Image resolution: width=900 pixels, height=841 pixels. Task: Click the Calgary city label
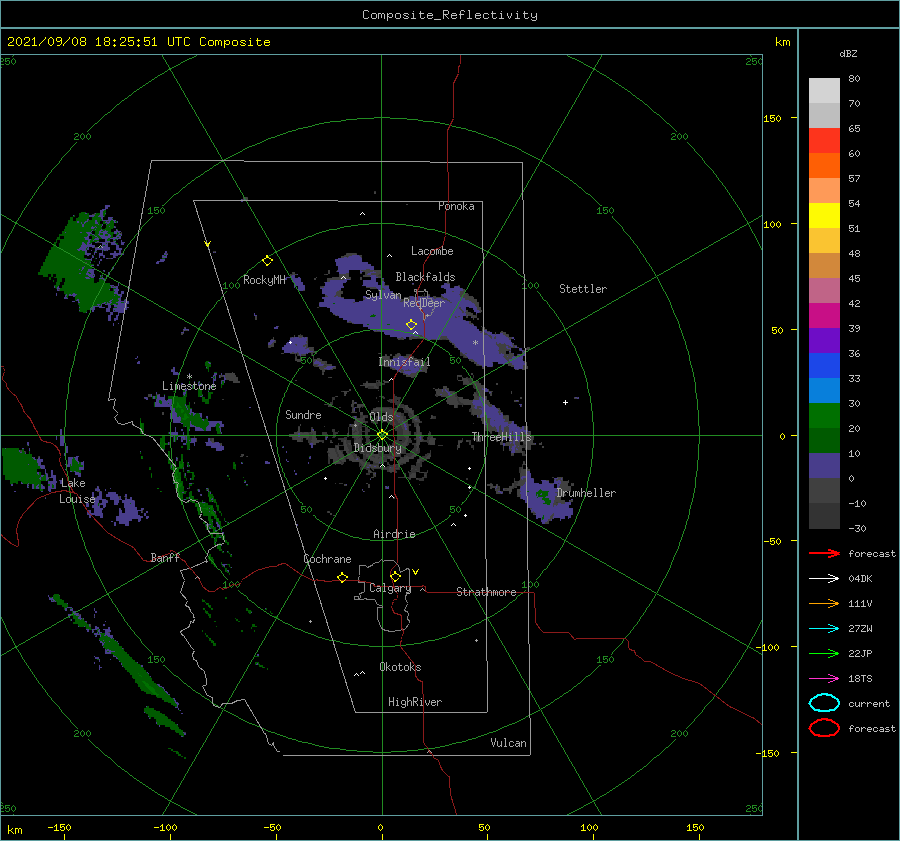click(390, 588)
